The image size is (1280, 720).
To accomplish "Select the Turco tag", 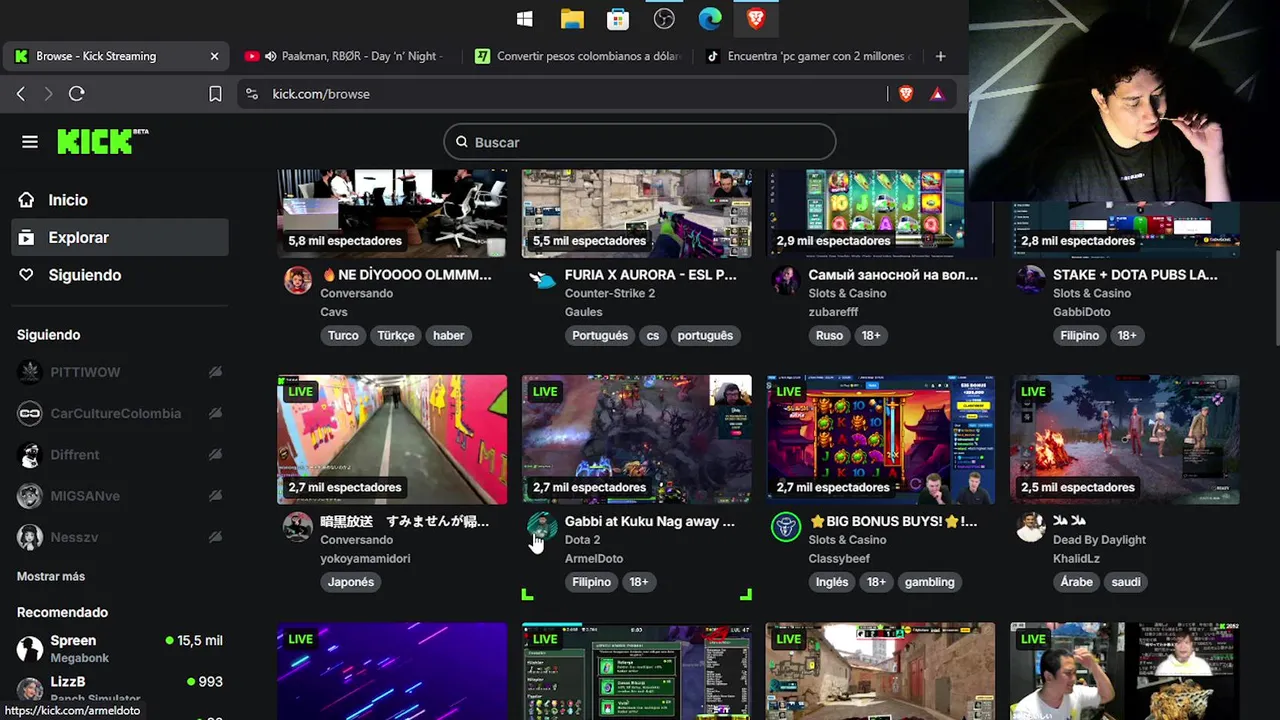I will (343, 336).
